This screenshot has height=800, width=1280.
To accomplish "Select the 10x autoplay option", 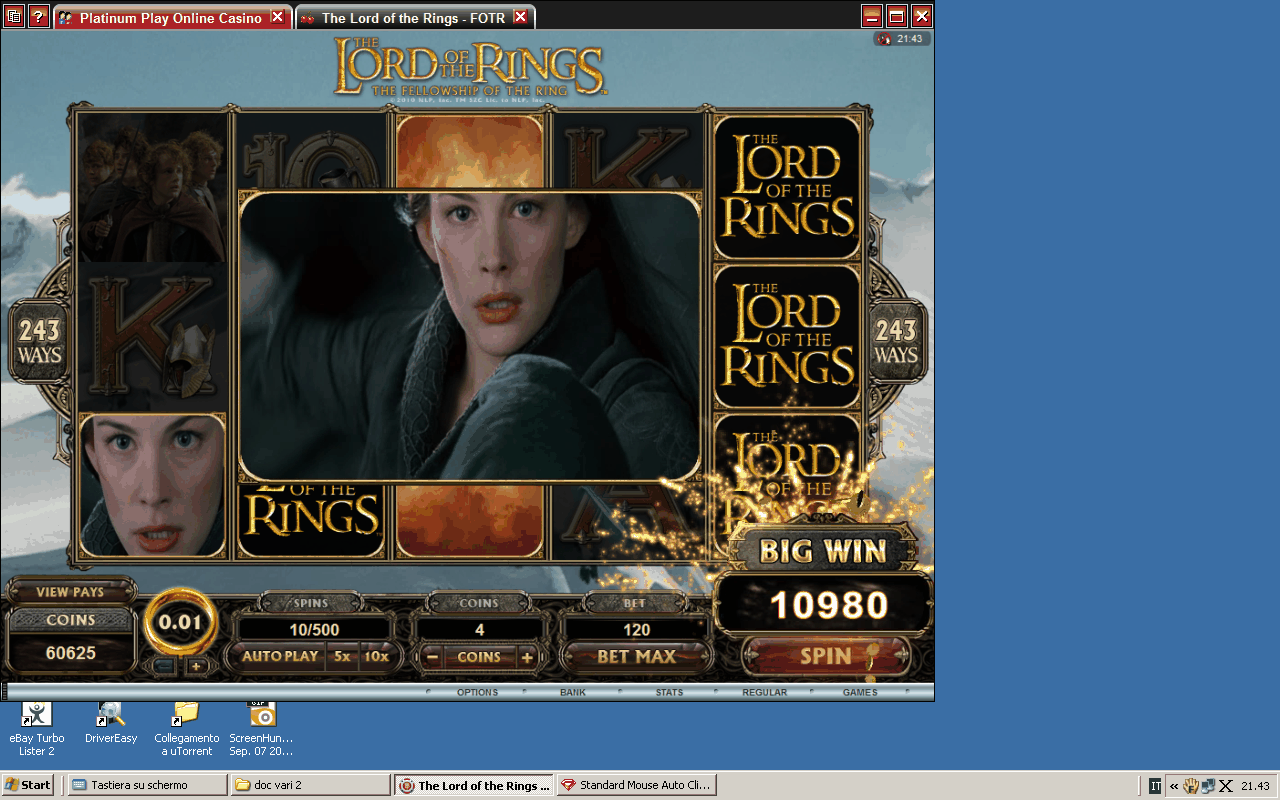I will click(x=376, y=657).
